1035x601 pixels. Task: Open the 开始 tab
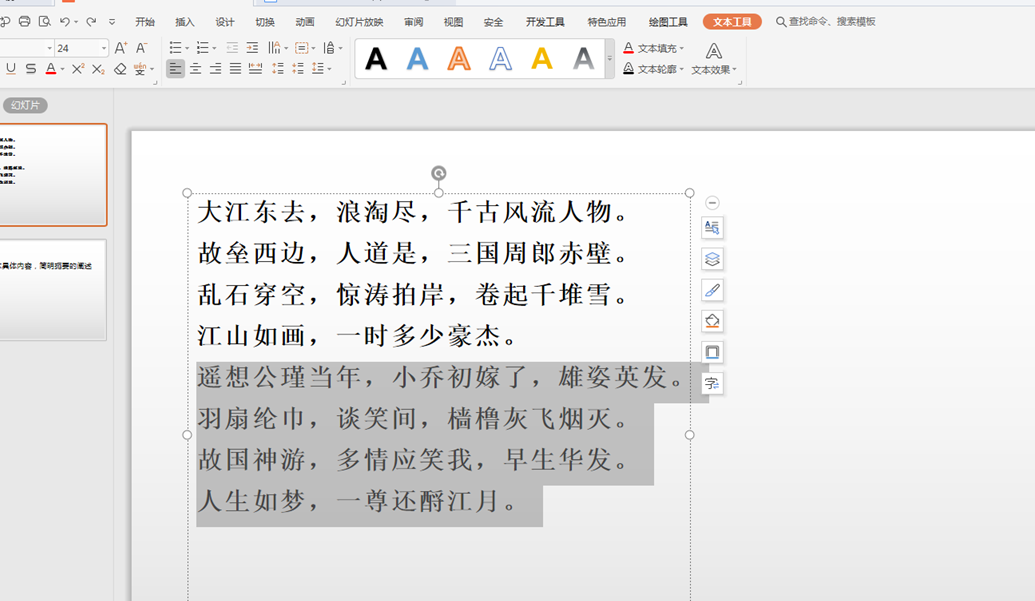(x=145, y=22)
